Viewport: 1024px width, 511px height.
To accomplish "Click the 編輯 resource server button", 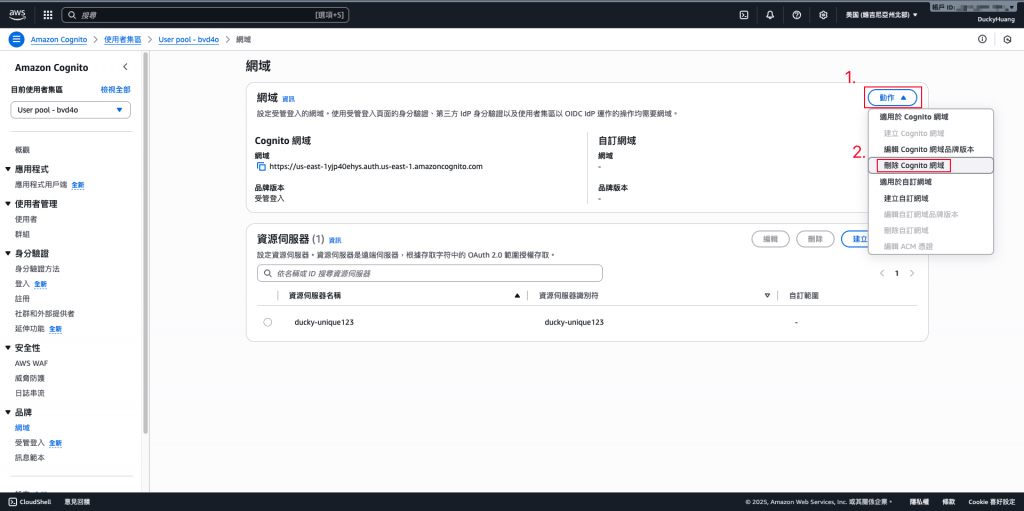I will (x=771, y=239).
